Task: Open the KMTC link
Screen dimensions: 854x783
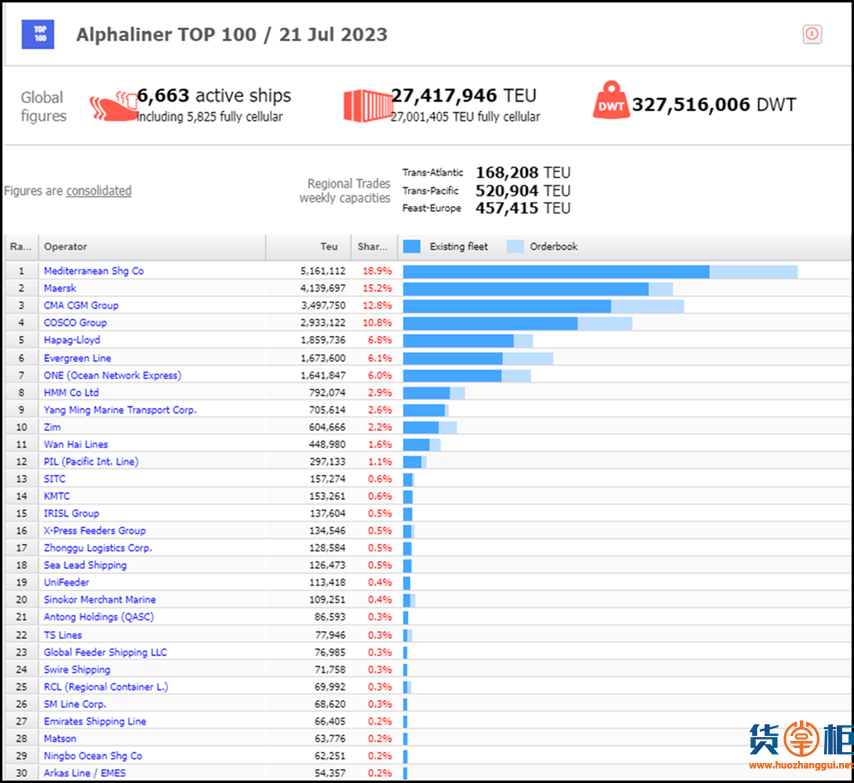Action: click(57, 496)
